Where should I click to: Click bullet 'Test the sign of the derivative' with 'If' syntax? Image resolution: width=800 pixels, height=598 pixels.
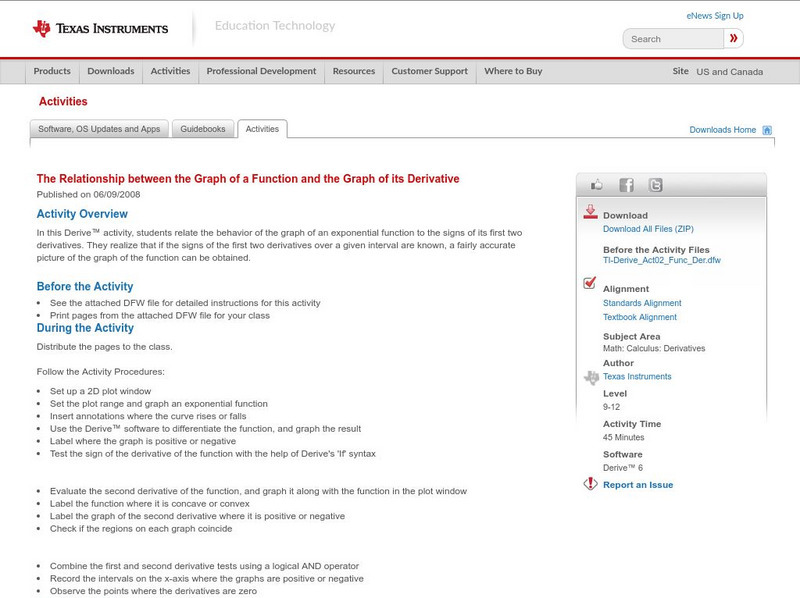(213, 454)
